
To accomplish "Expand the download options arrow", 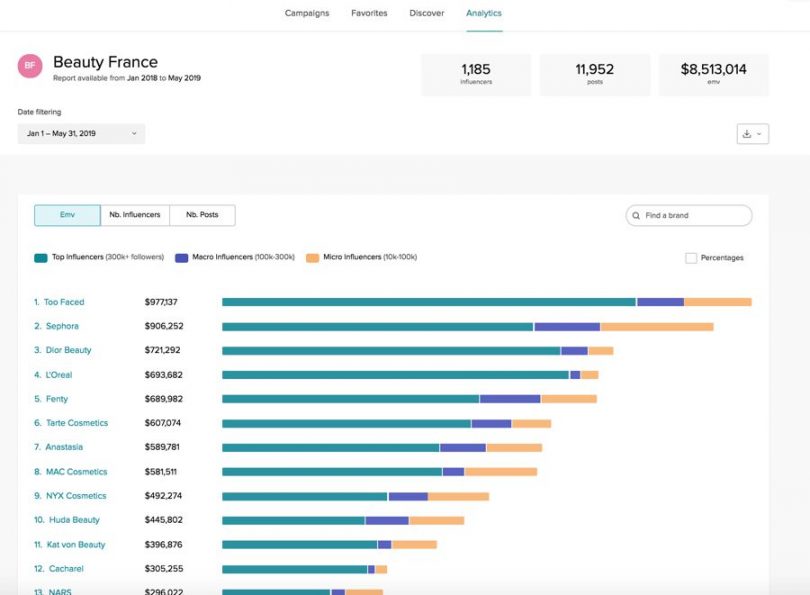I will click(759, 134).
